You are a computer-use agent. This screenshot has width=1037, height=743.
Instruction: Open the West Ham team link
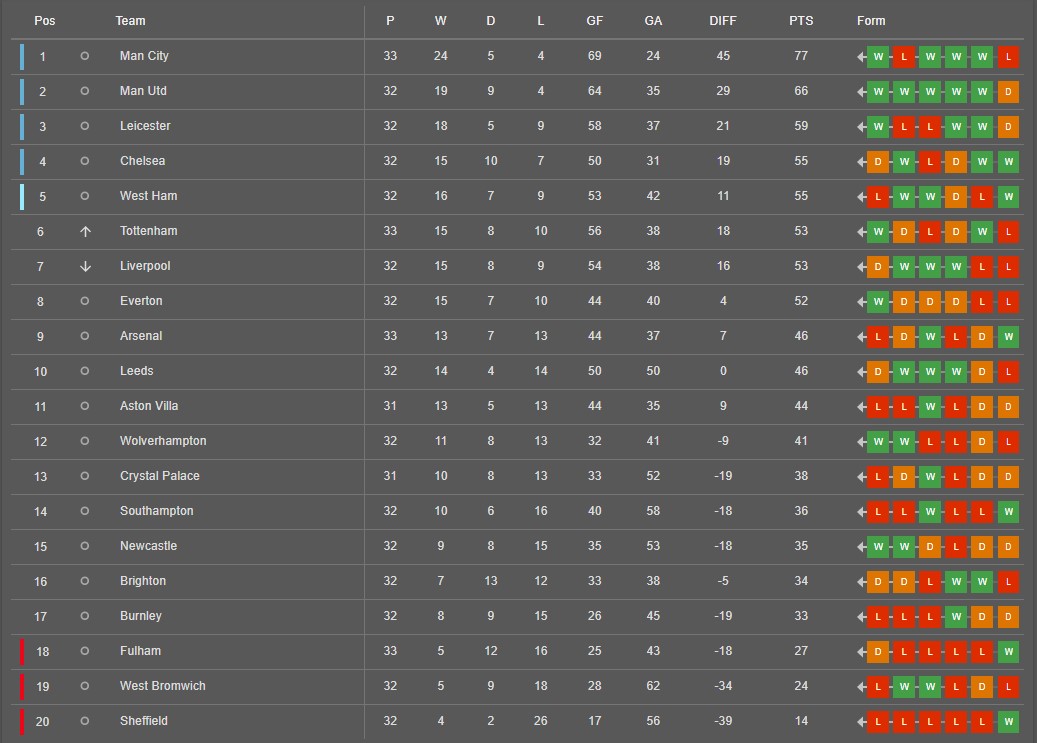tap(148, 196)
